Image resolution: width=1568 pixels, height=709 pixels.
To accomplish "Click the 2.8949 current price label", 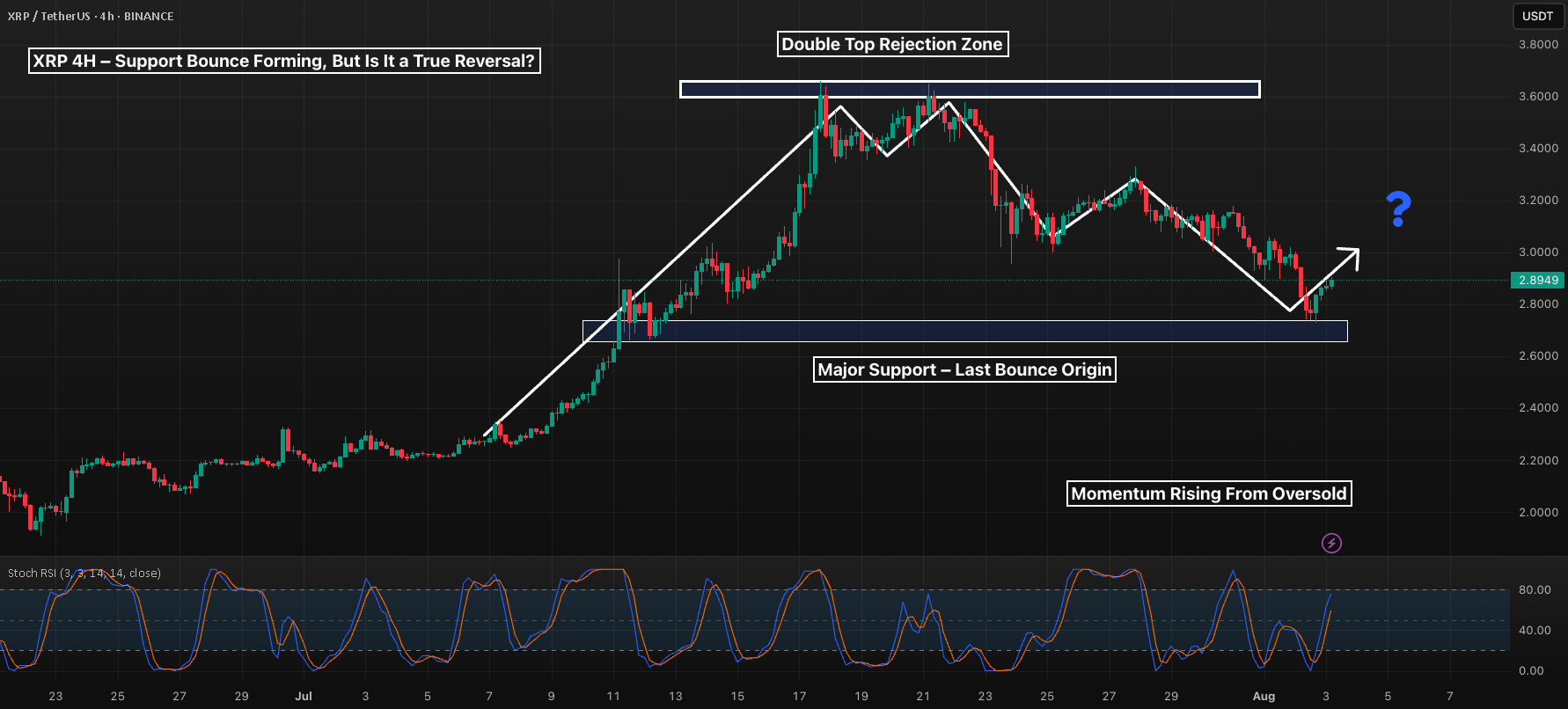I will pyautogui.click(x=1538, y=280).
